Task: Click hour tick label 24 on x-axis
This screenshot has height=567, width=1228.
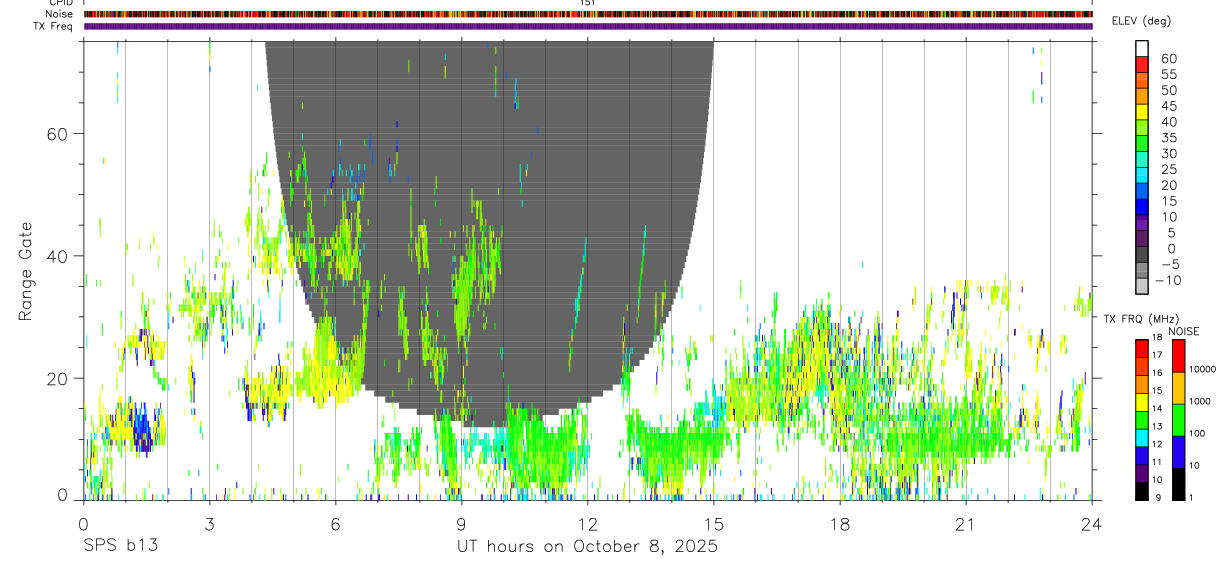Action: point(1092,523)
